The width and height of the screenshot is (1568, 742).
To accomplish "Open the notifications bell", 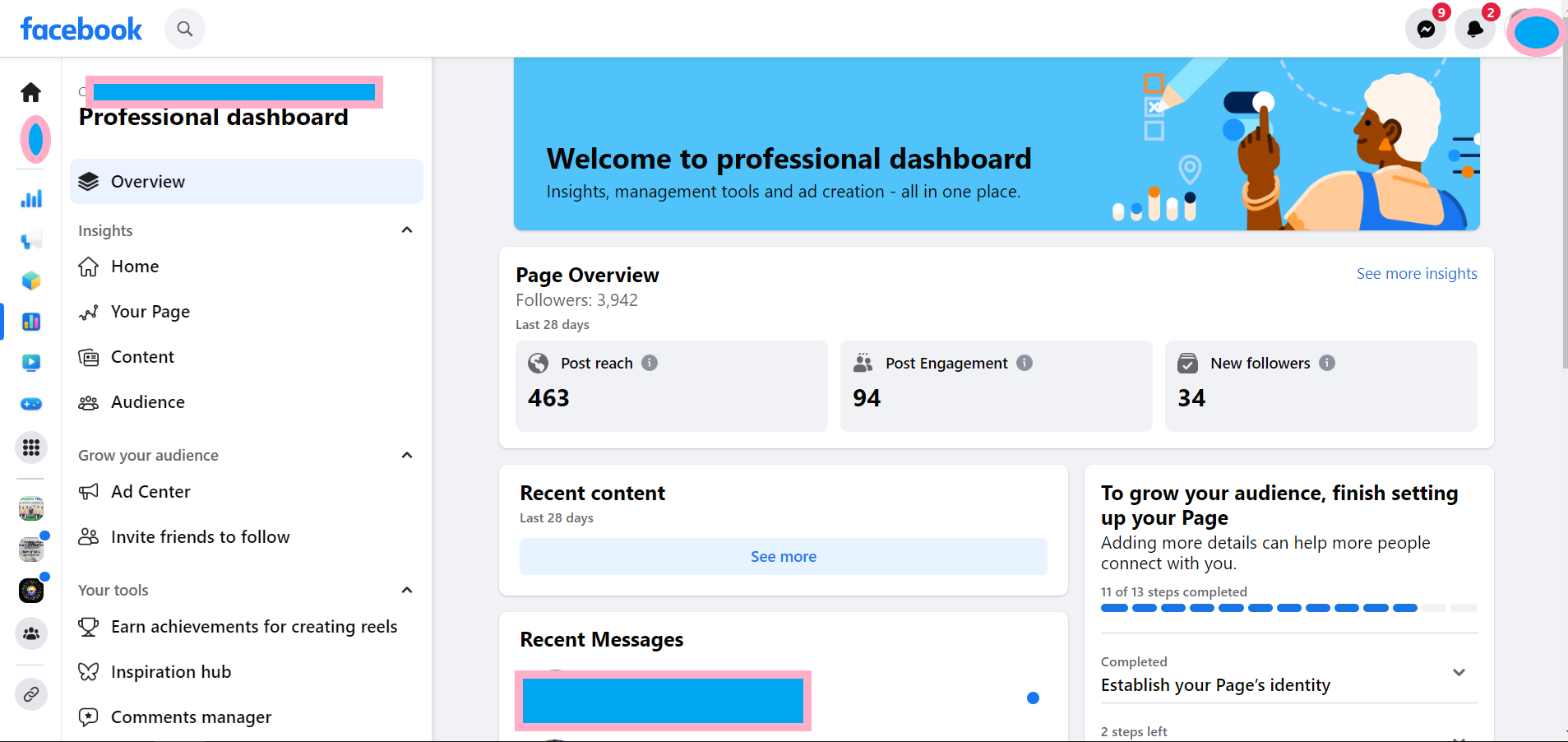I will tap(1475, 30).
